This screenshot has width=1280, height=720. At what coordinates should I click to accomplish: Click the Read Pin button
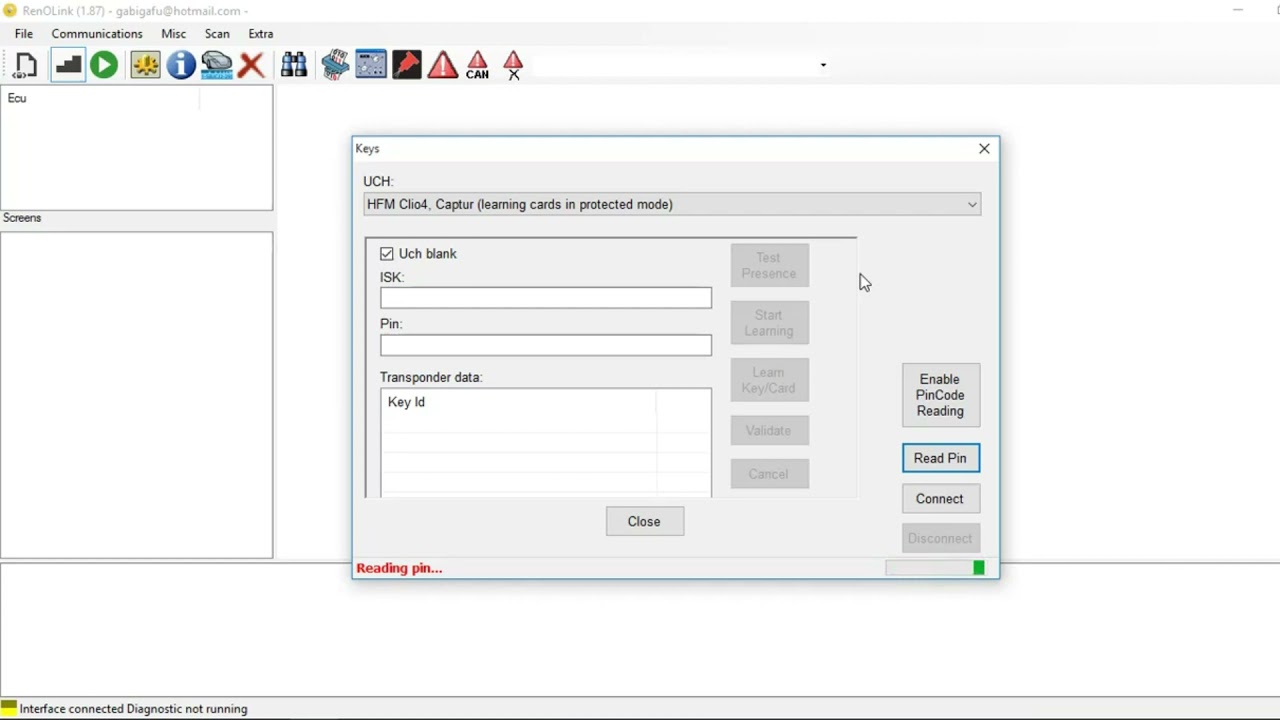point(940,458)
